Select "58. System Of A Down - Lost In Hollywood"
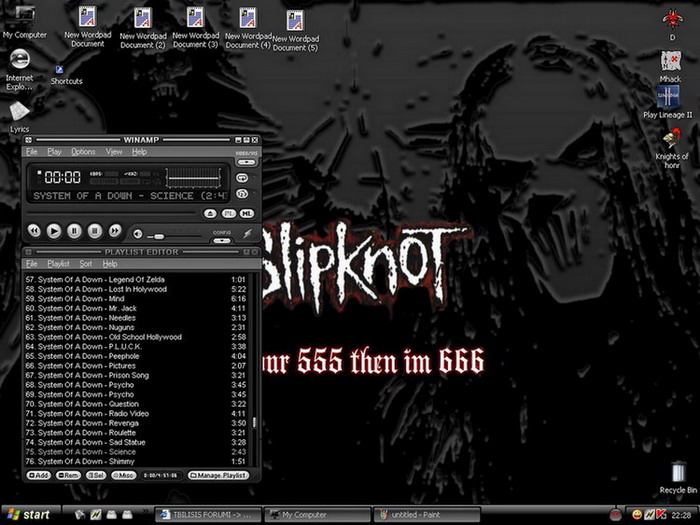This screenshot has width=700, height=525. [136, 289]
